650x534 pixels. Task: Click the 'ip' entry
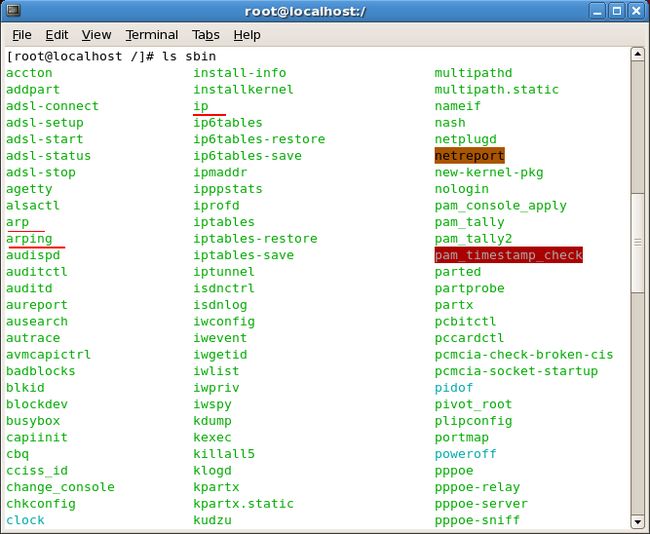pyautogui.click(x=201, y=107)
